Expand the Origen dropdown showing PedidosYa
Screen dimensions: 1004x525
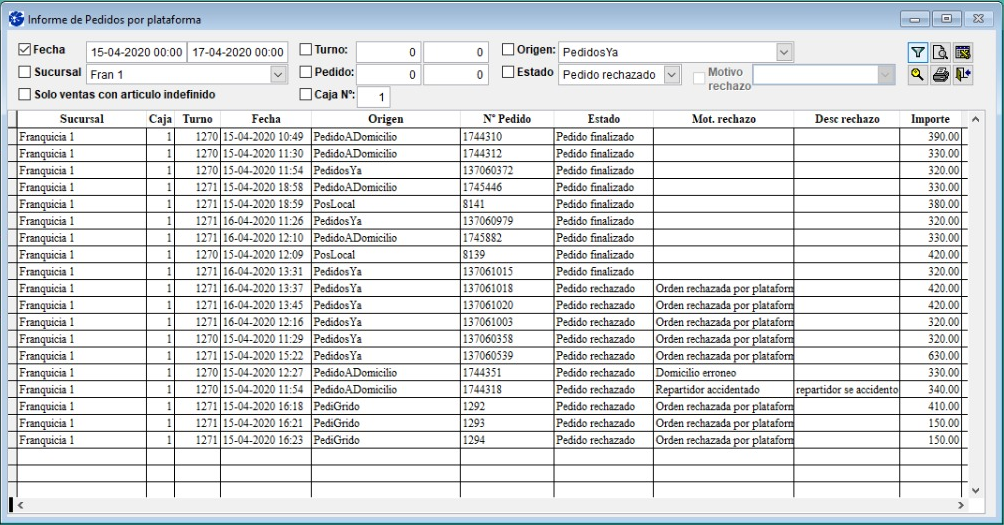[784, 52]
